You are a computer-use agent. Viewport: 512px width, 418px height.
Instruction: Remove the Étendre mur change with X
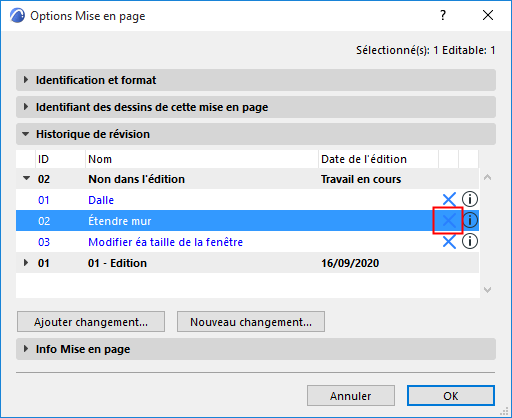click(x=449, y=220)
